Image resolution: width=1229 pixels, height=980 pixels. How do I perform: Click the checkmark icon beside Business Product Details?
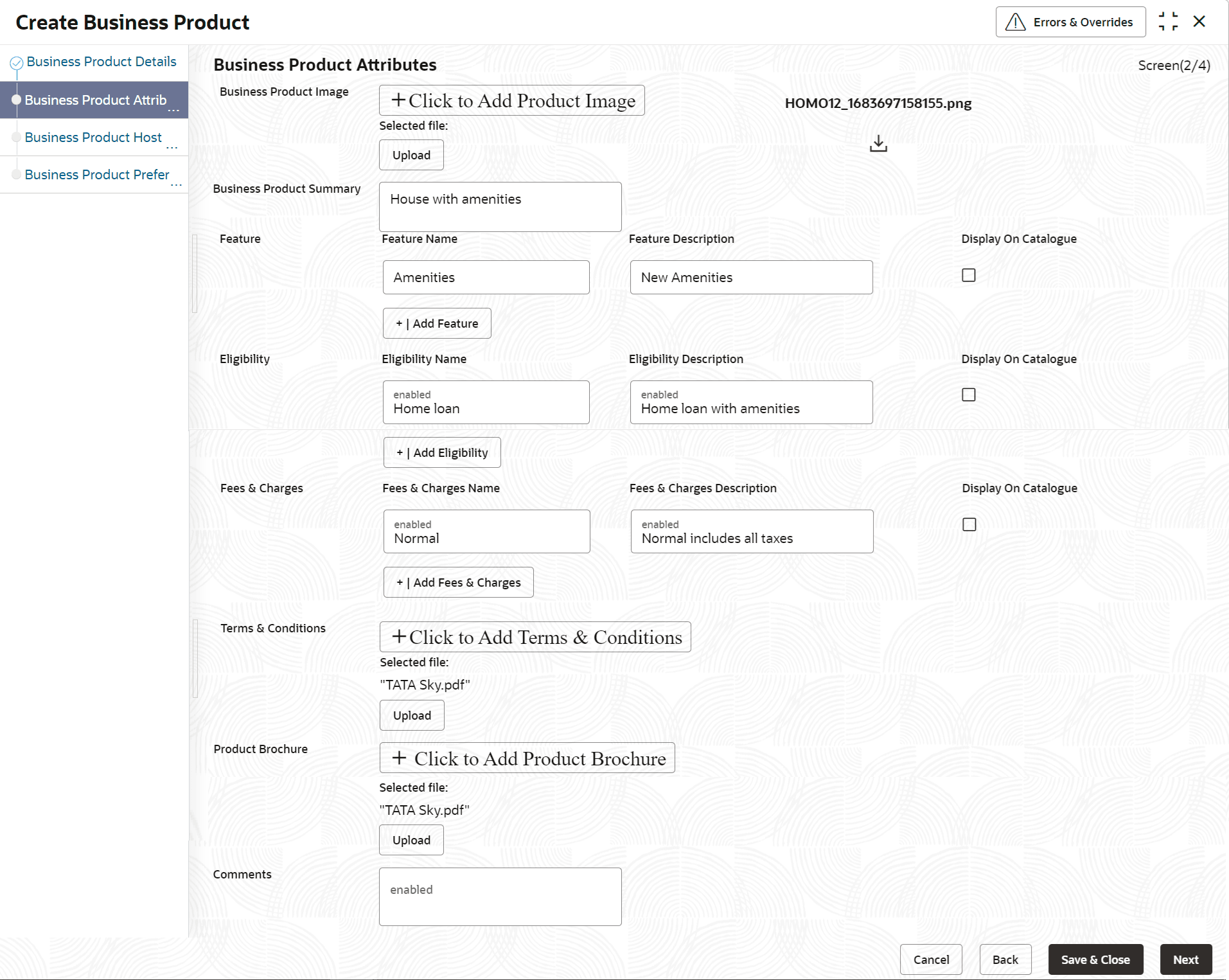tap(17, 62)
